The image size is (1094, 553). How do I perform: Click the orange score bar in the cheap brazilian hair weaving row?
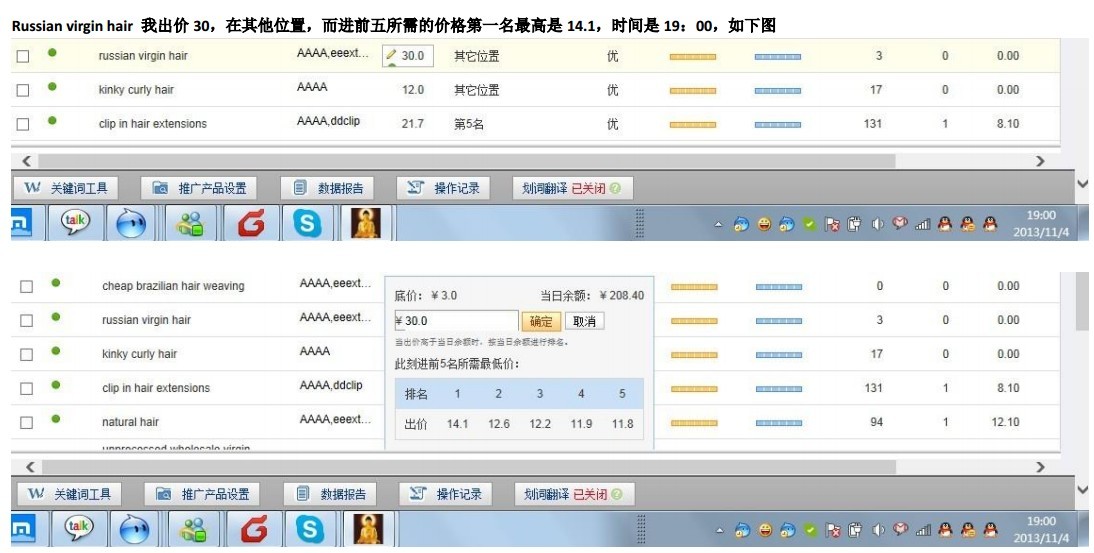tap(694, 287)
